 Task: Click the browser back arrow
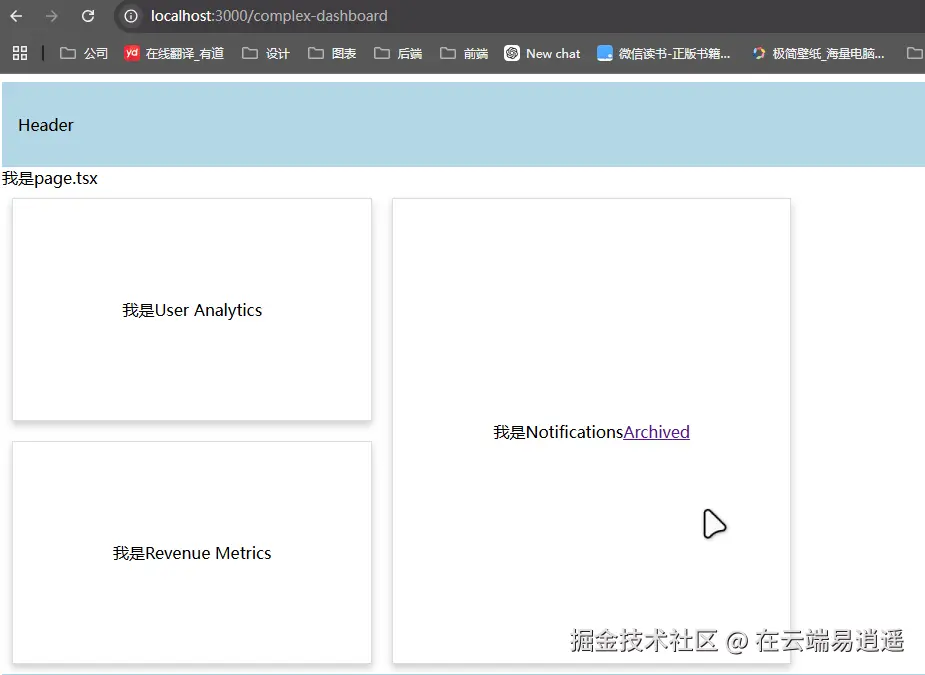[x=16, y=16]
